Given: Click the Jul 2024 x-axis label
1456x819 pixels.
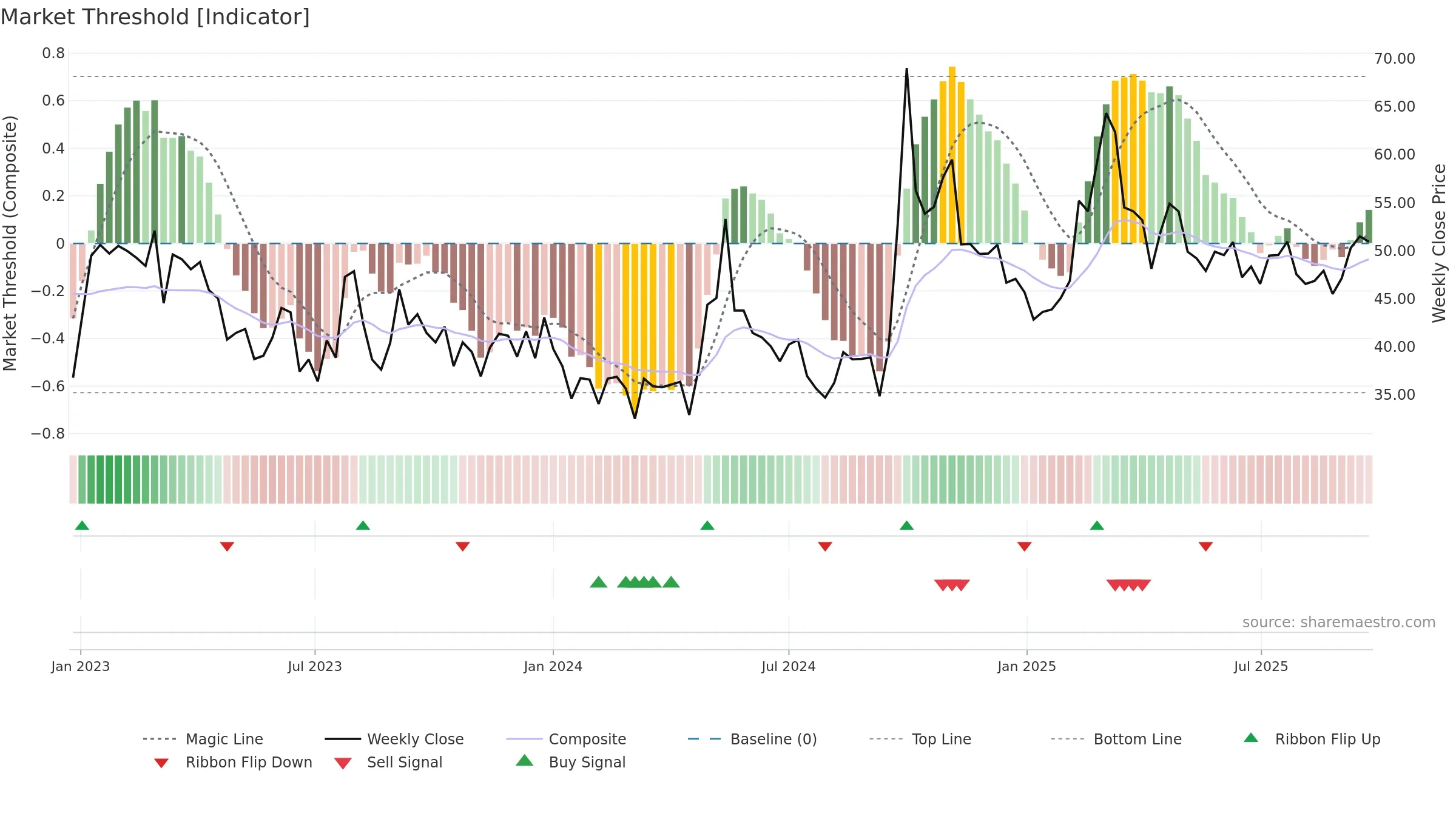Looking at the screenshot, I should pos(789,666).
